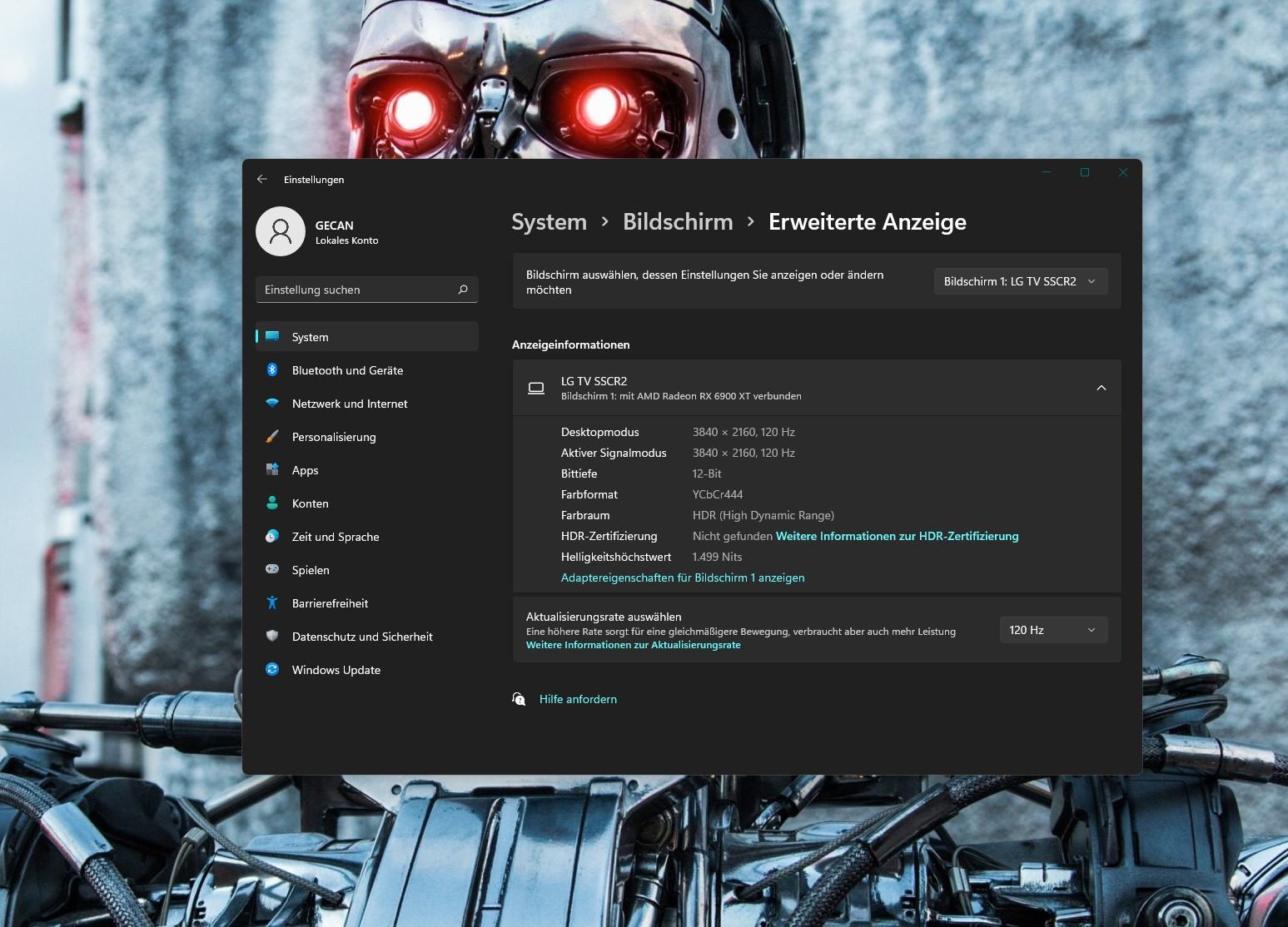Viewport: 1288px width, 927px height.
Task: Open Personalisierung via its brush icon
Action: click(272, 436)
